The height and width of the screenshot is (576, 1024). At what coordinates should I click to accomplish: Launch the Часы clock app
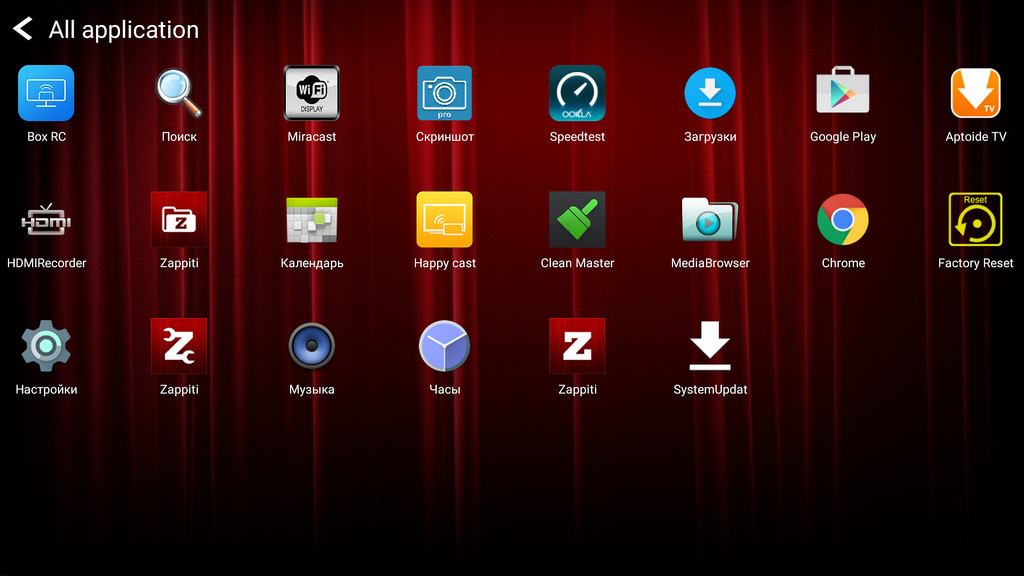444,345
